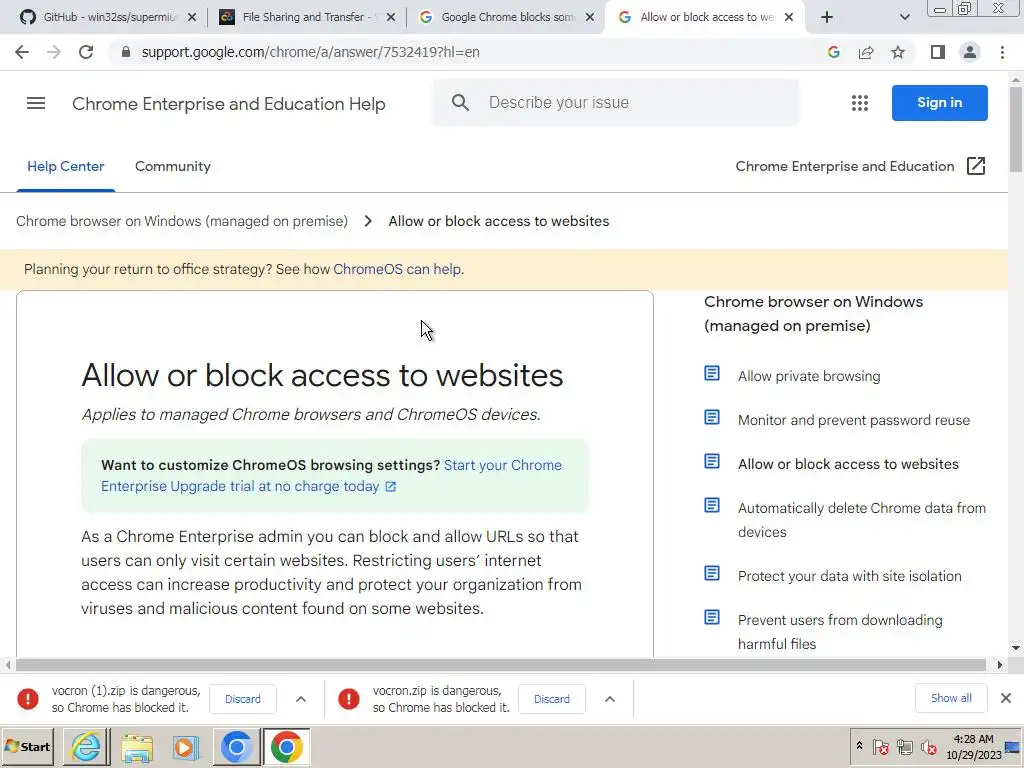Click the warning icon for vocron (1).zip
Viewport: 1024px width, 768px height.
[x=28, y=699]
